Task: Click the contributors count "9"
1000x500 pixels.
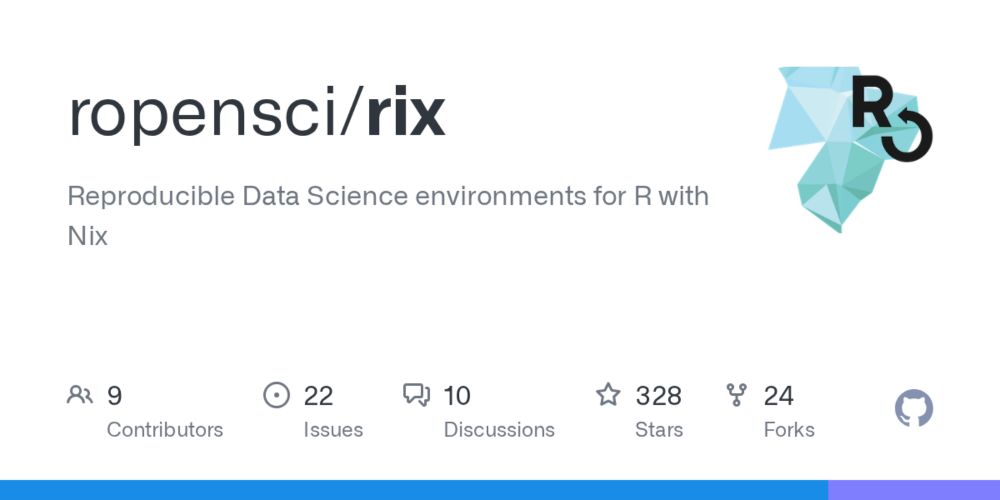Action: click(x=114, y=396)
